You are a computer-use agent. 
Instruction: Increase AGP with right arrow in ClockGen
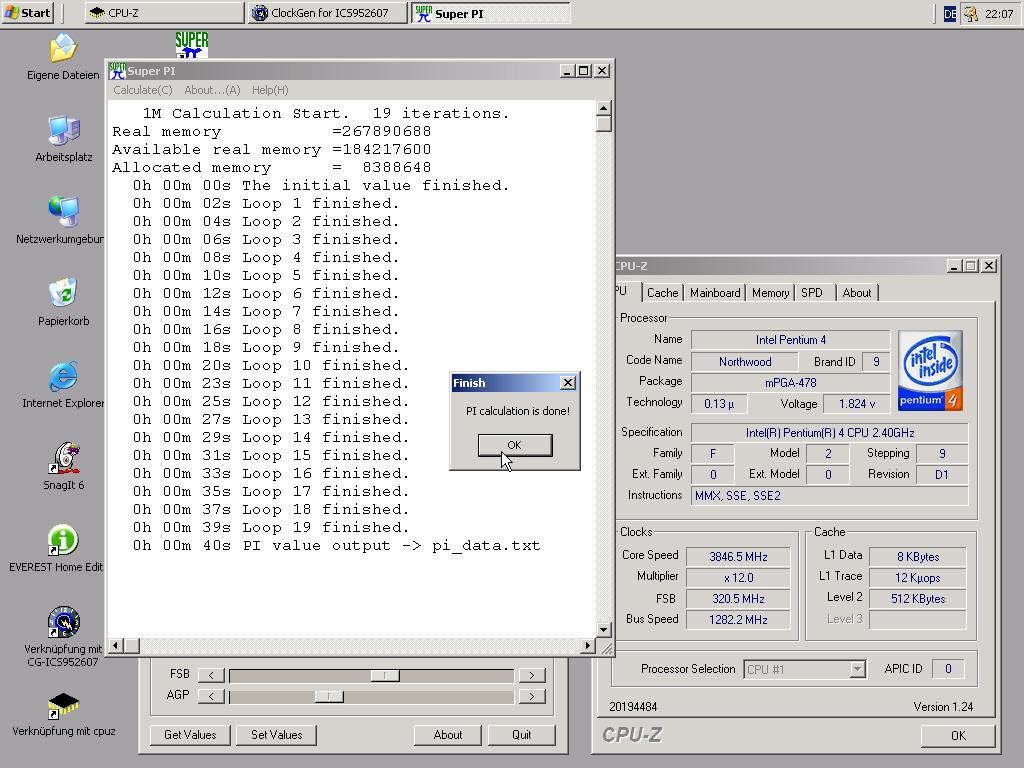[x=532, y=696]
